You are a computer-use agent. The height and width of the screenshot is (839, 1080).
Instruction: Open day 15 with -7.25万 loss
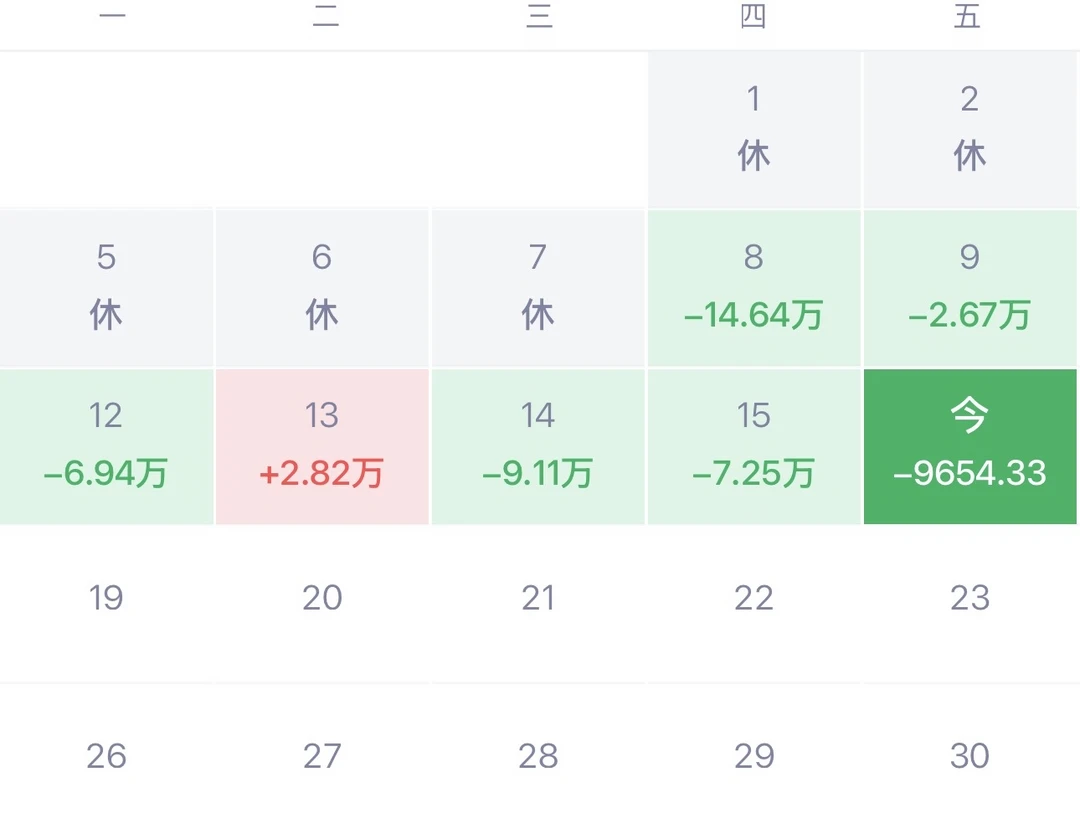coord(754,446)
